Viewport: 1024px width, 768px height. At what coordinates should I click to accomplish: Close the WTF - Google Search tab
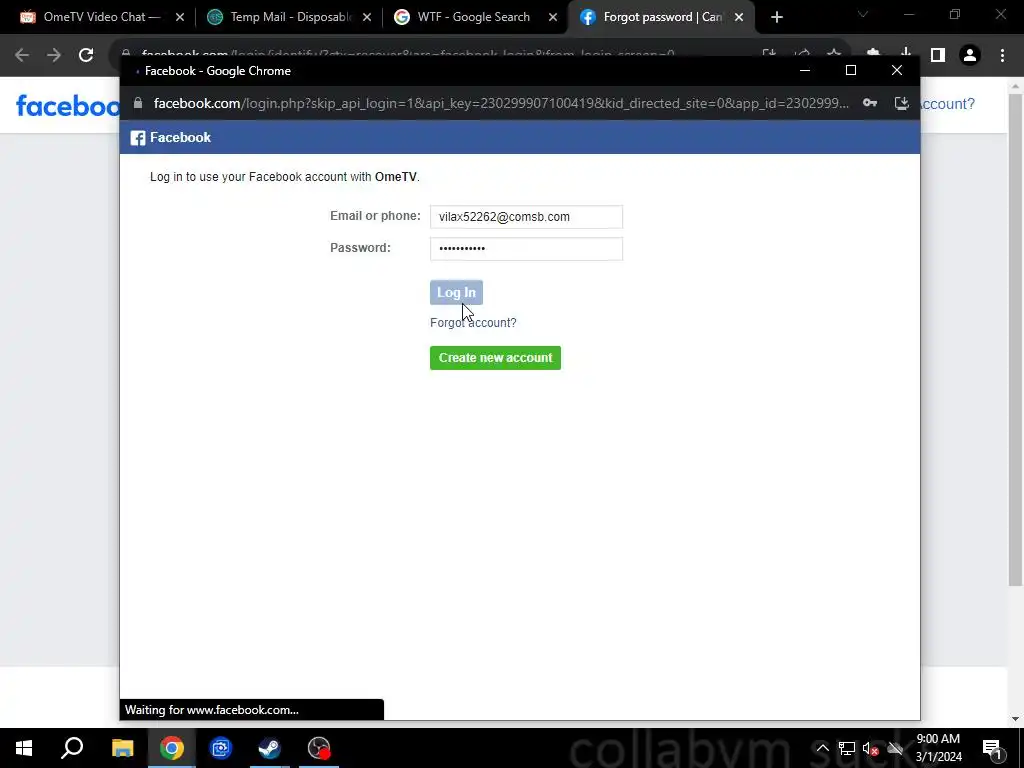coord(552,18)
